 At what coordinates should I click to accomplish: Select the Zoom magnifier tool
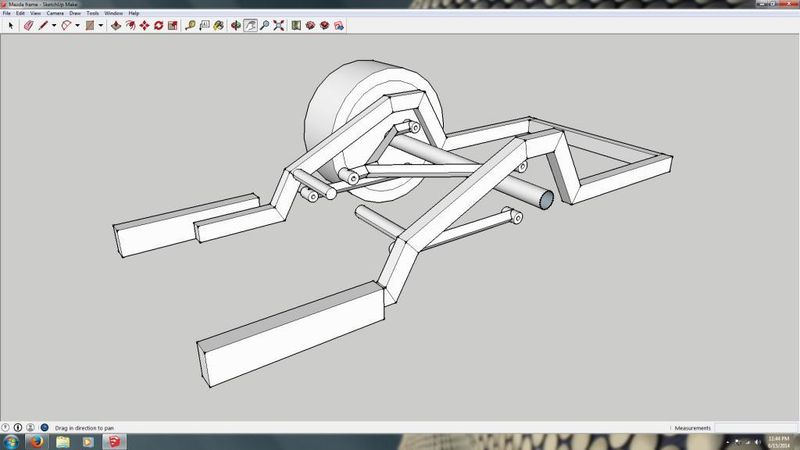click(264, 25)
